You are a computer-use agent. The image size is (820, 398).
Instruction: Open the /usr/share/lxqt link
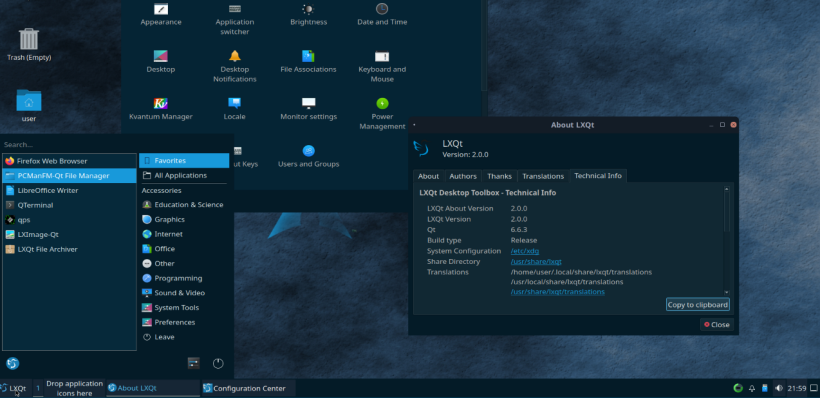tap(536, 261)
